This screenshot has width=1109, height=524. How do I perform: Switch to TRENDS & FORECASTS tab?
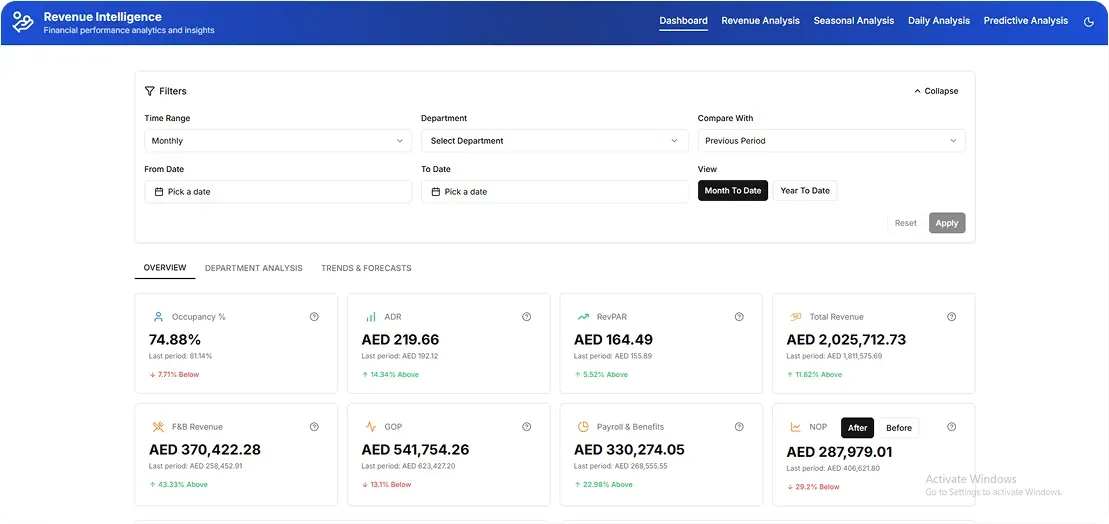pyautogui.click(x=366, y=268)
